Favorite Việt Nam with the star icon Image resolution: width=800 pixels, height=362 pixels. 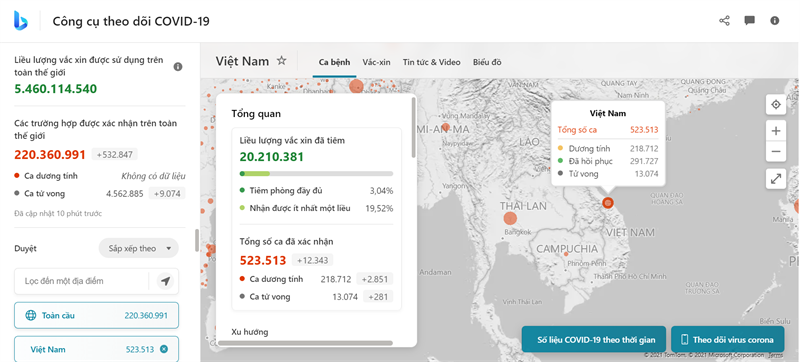pyautogui.click(x=282, y=61)
